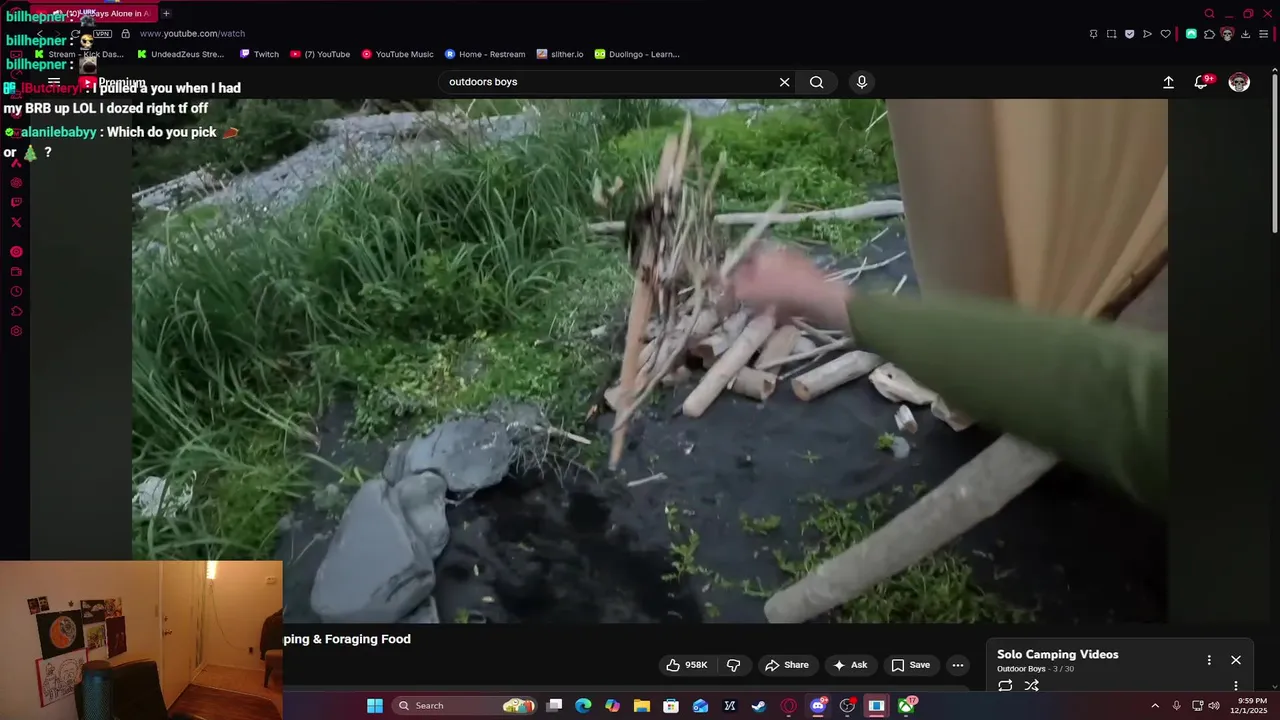The width and height of the screenshot is (1280, 720).
Task: Open the YouTube Music bookmark
Action: coord(397,54)
